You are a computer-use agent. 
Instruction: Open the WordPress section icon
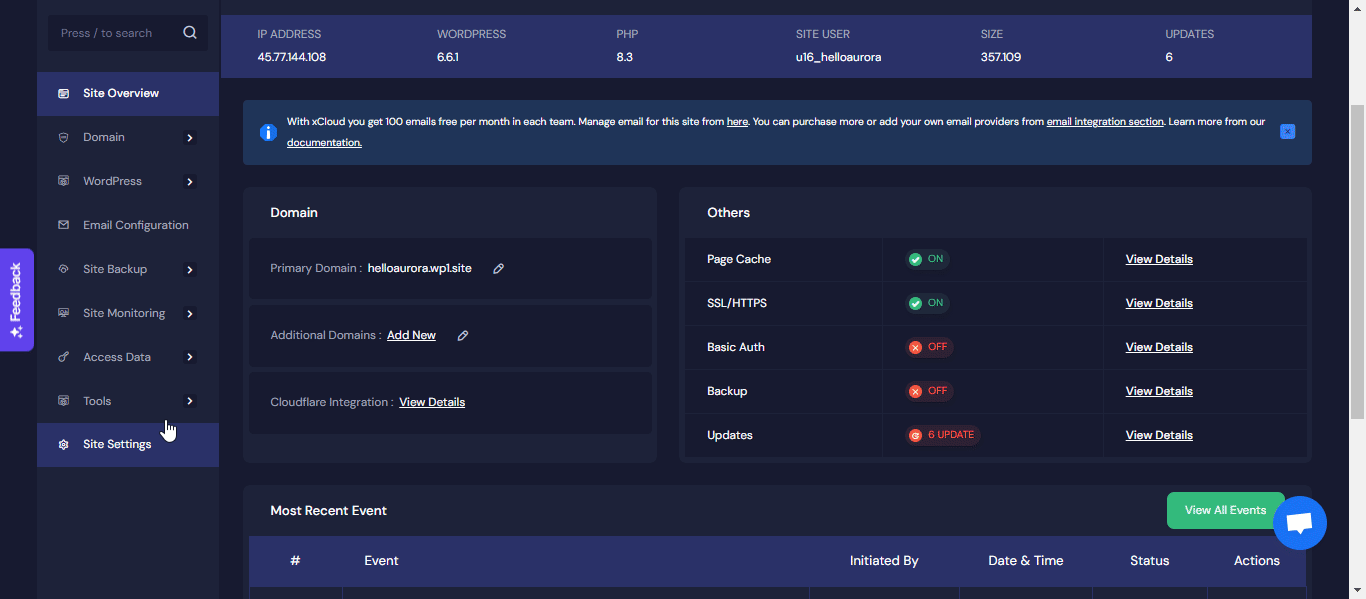click(x=62, y=181)
